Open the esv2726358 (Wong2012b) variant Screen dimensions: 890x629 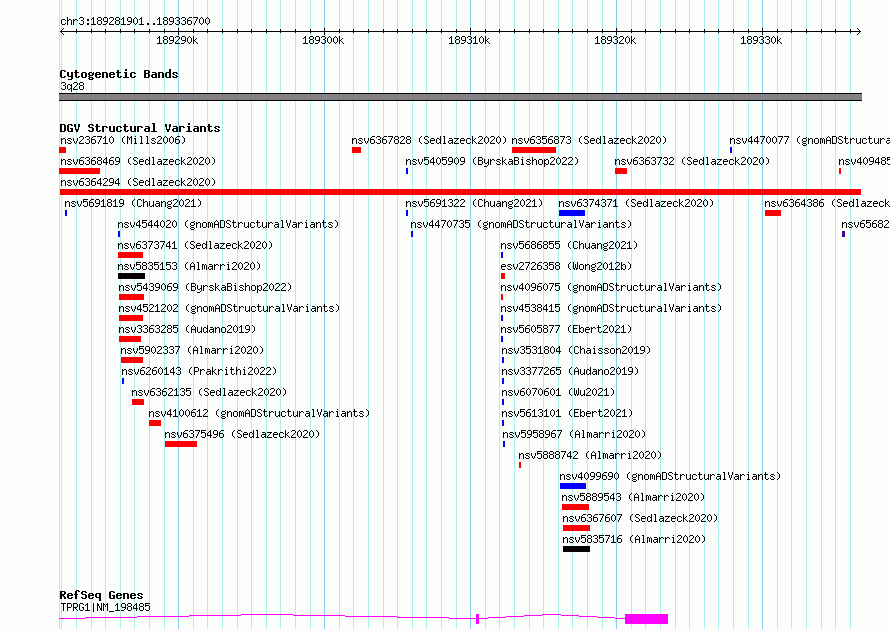coord(566,266)
